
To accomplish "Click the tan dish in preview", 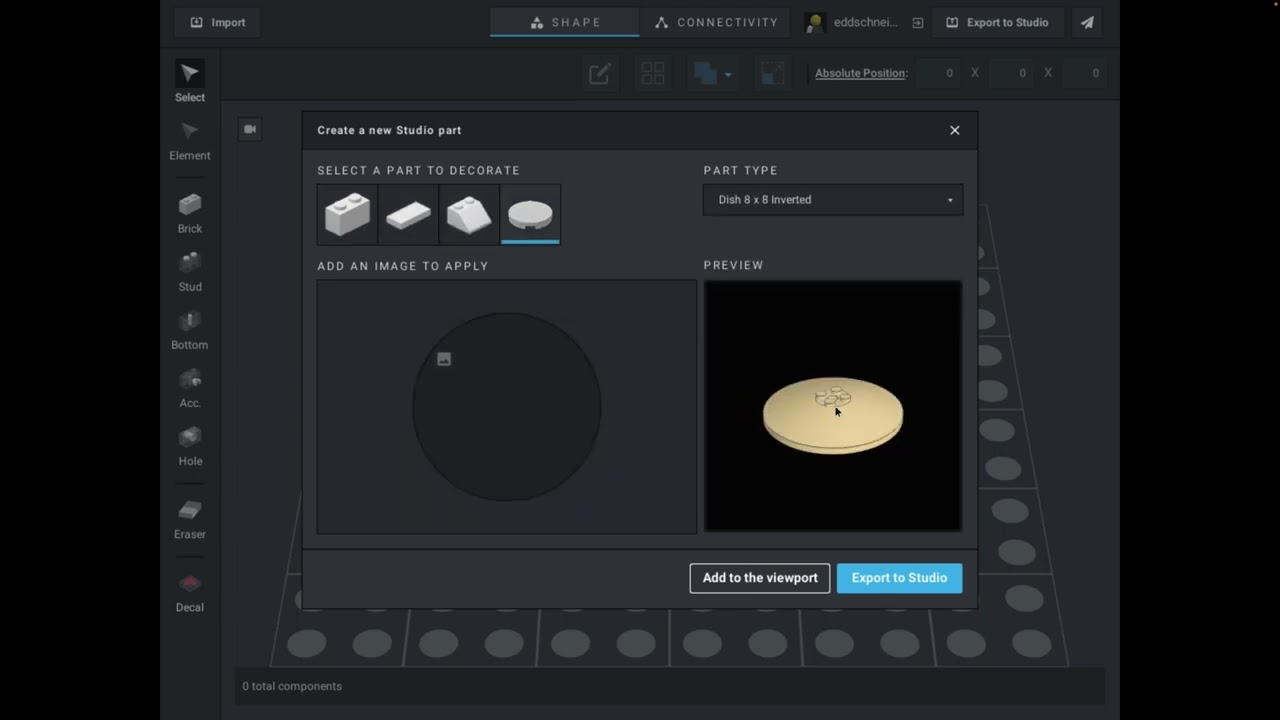I will tap(833, 415).
